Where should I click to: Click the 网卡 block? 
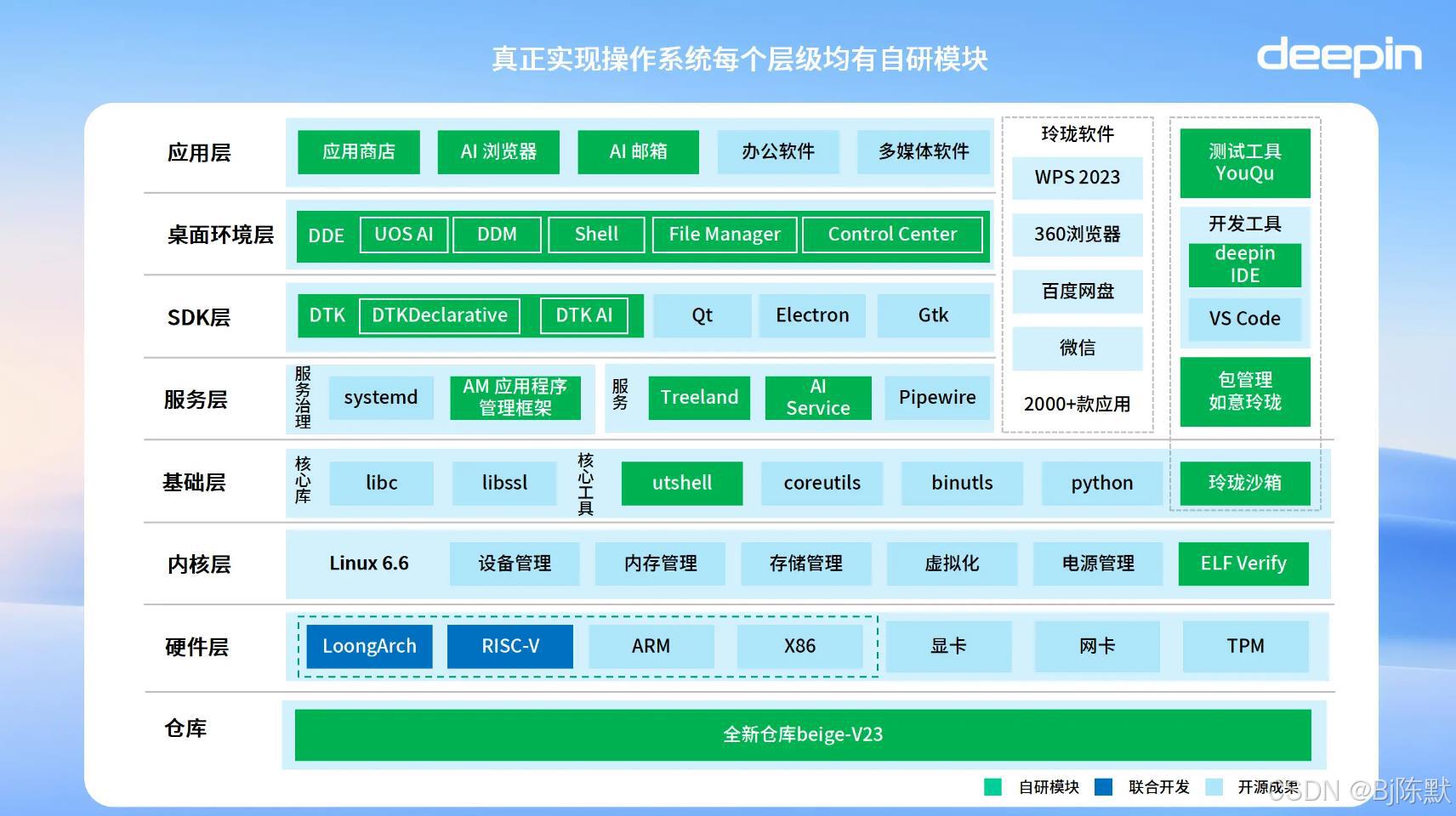[1097, 647]
